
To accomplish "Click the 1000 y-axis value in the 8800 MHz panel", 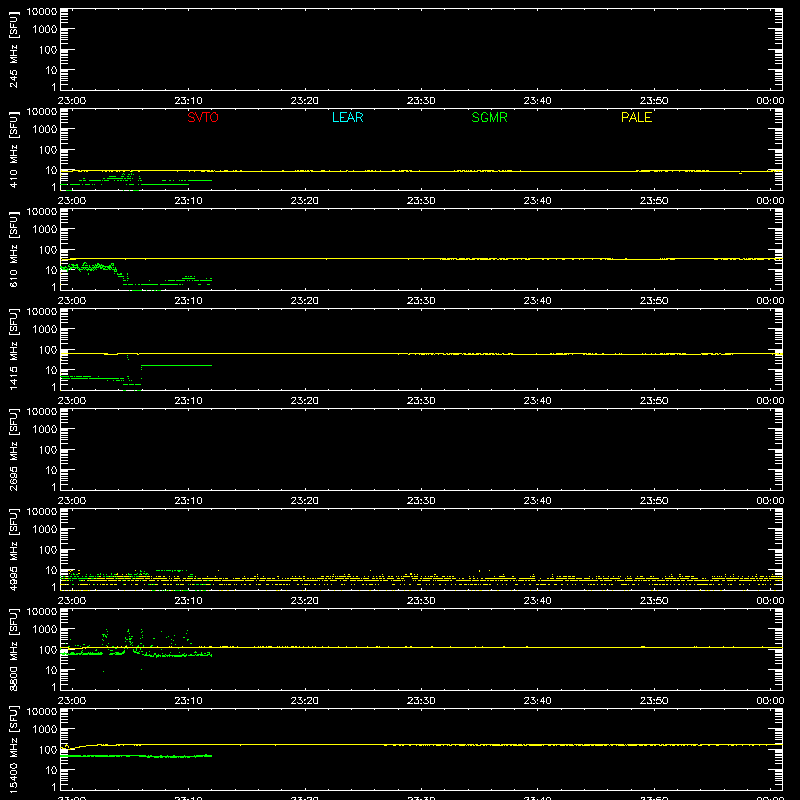I will coord(45,630).
